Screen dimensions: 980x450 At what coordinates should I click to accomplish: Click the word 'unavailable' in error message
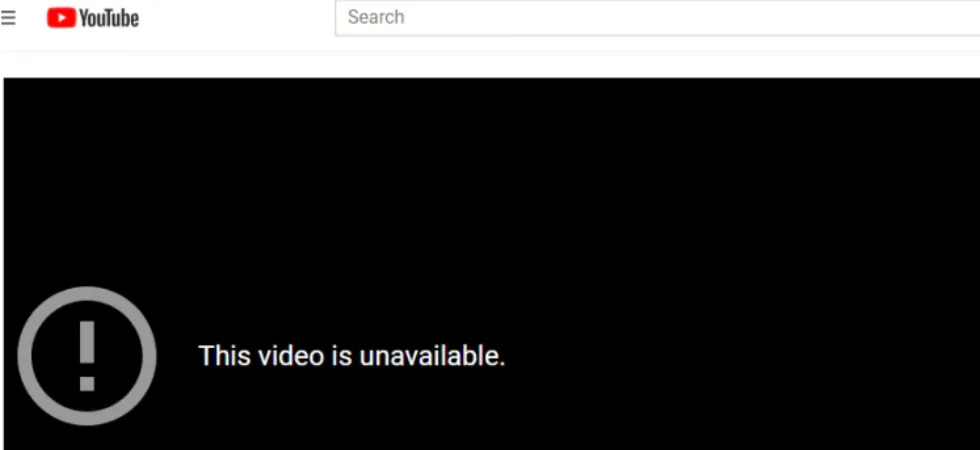pos(431,356)
